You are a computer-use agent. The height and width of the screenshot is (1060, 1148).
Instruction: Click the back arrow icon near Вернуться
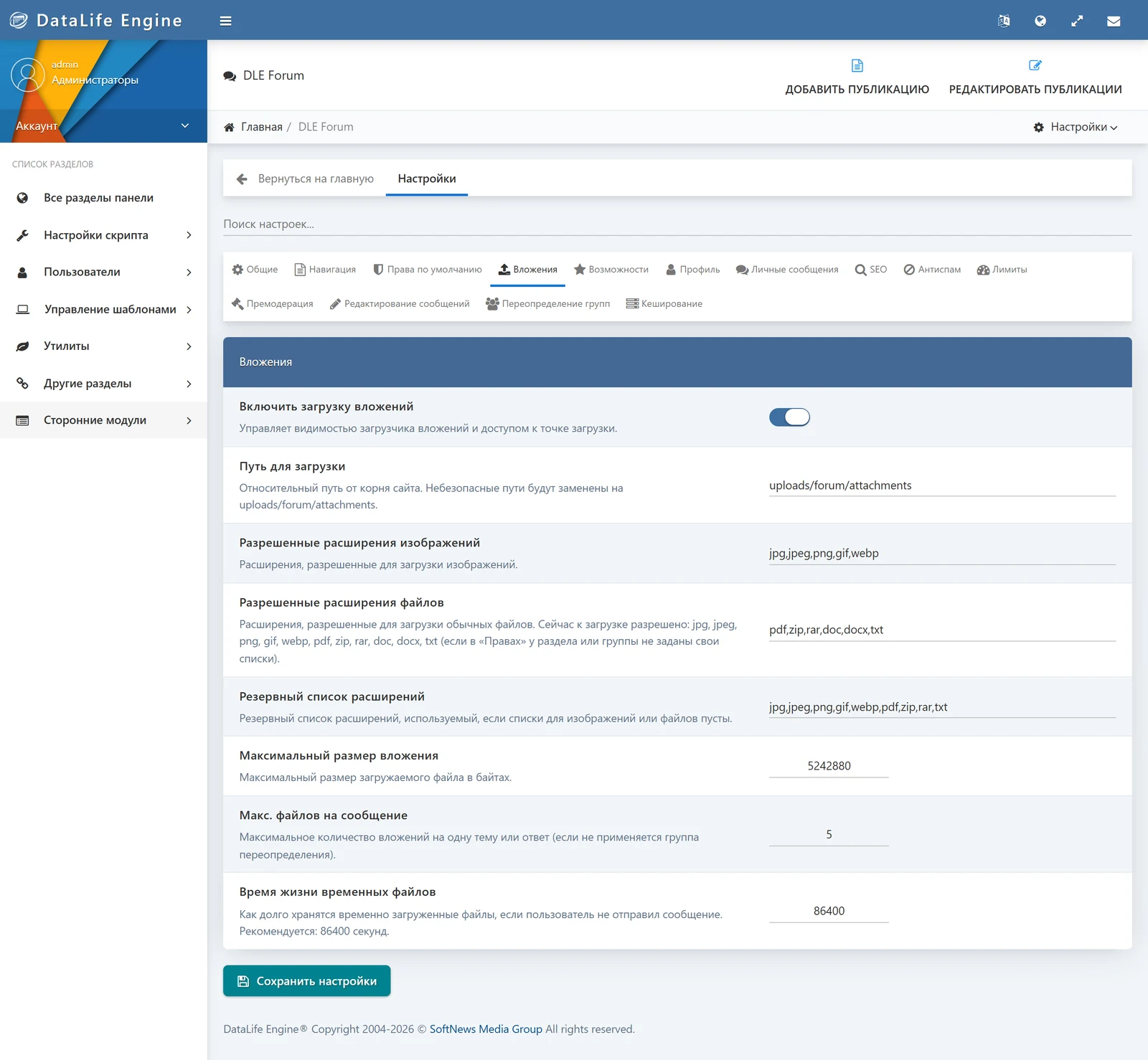click(242, 179)
